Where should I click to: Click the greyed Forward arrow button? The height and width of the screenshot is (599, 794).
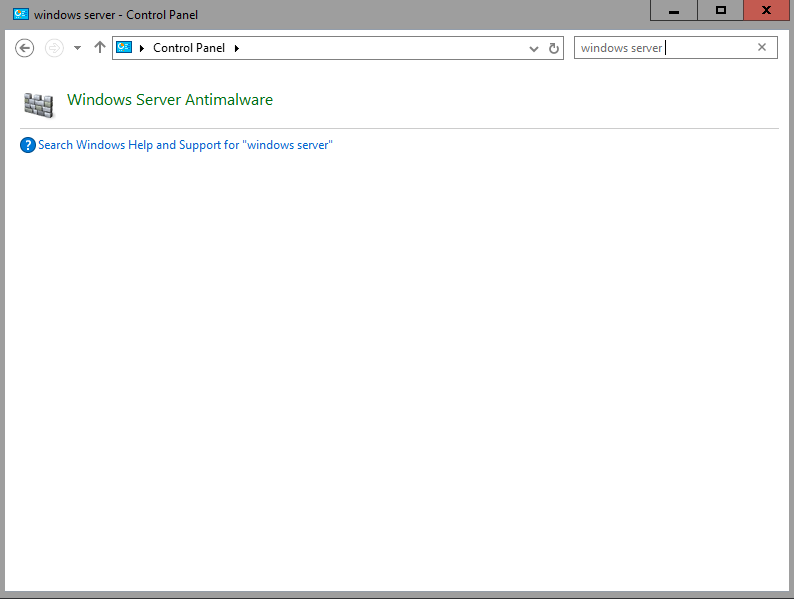(54, 48)
